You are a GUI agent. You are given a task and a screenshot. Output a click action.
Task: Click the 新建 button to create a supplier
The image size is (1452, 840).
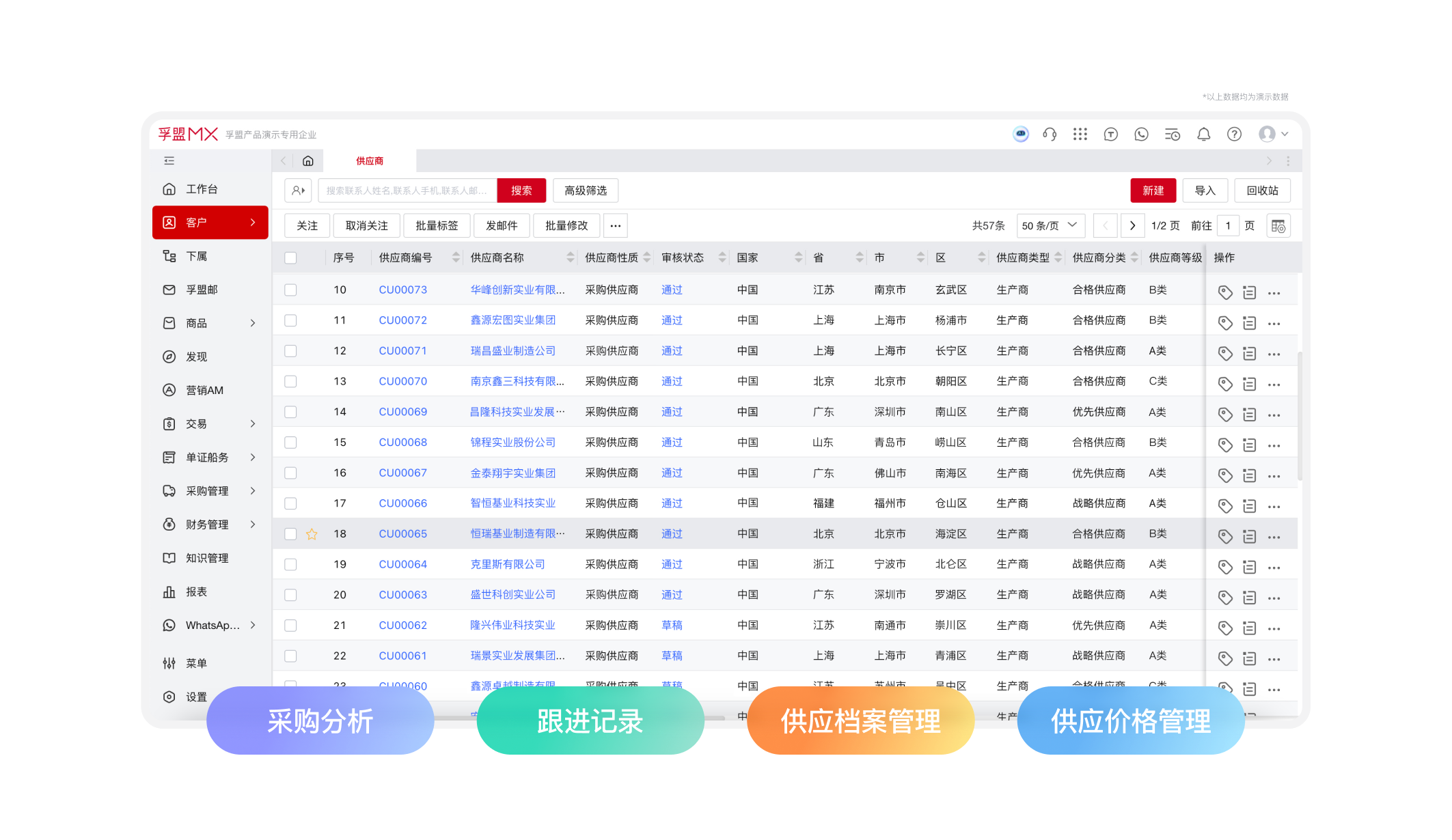coord(1153,191)
